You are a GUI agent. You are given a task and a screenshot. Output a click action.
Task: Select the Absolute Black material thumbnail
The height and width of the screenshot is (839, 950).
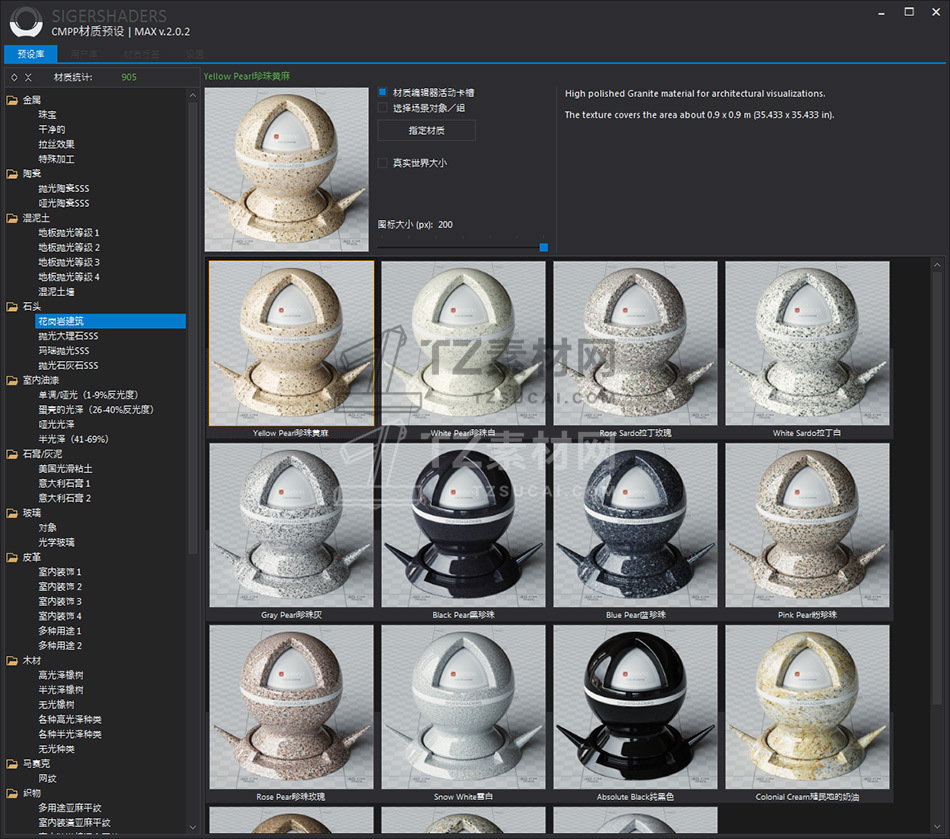[636, 707]
